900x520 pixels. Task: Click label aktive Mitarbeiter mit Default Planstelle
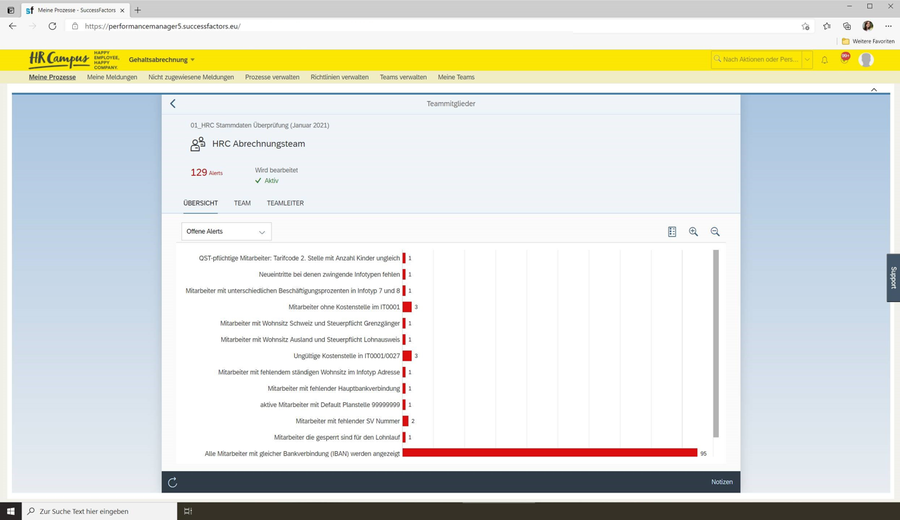[x=330, y=405]
